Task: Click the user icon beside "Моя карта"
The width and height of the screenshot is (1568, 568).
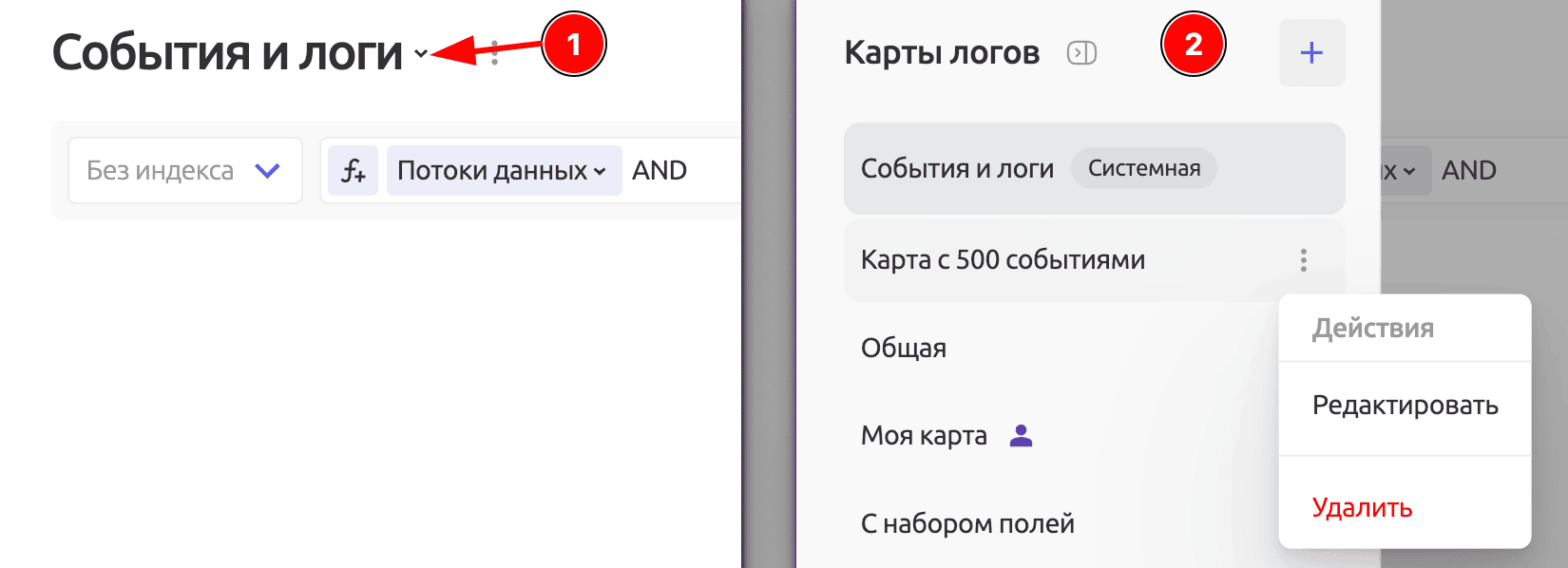Action: [1021, 436]
